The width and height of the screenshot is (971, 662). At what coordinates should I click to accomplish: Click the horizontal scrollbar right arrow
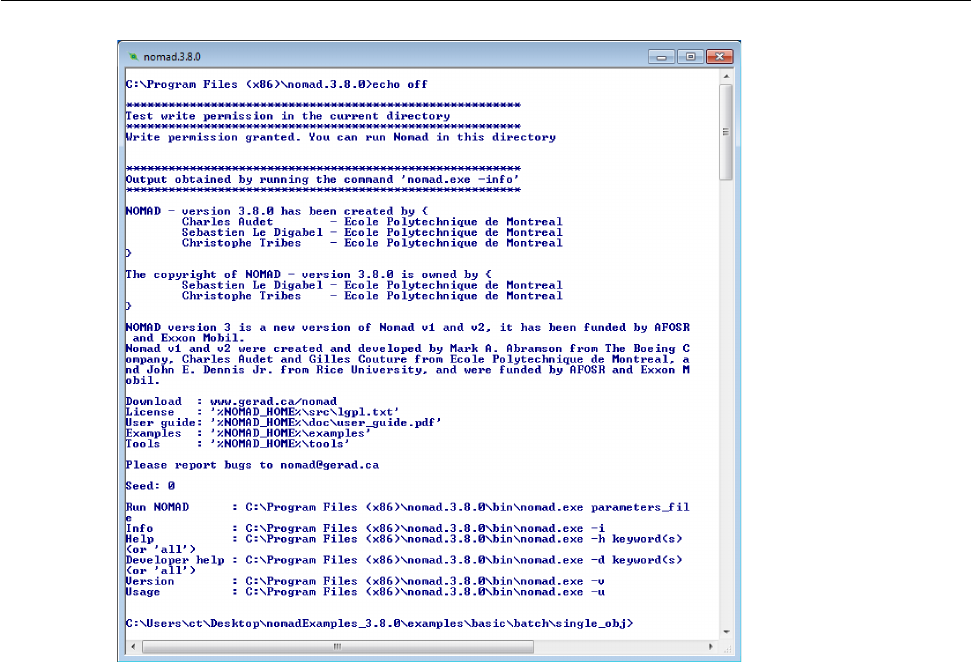(710, 647)
